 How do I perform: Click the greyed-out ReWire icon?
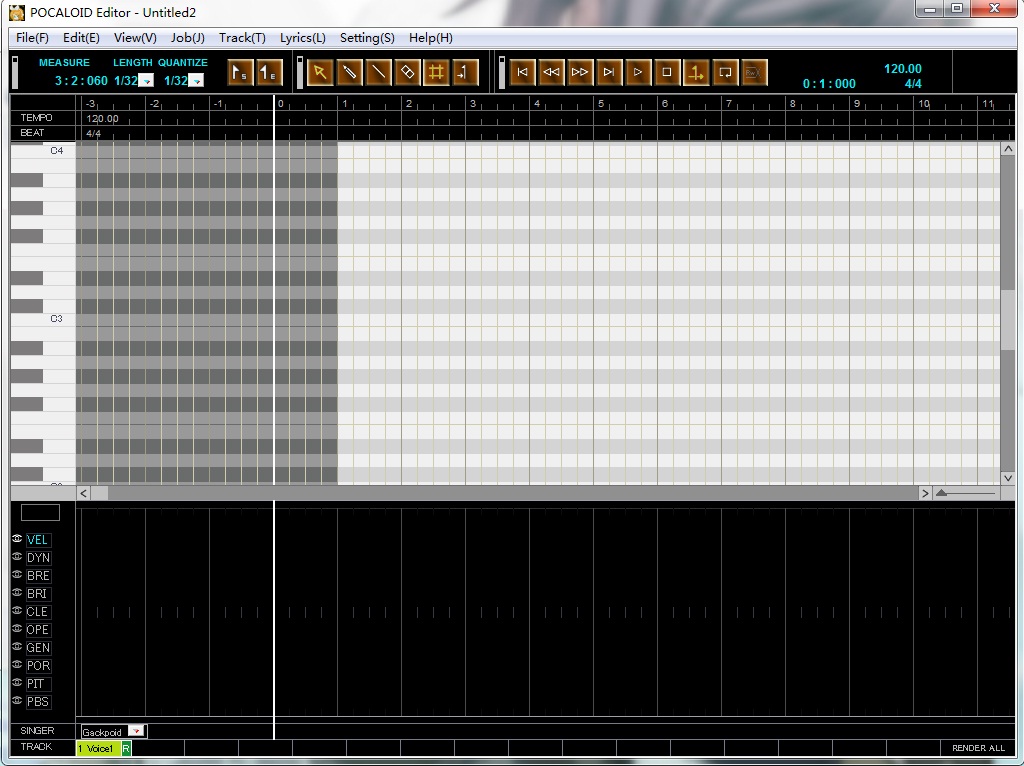[x=754, y=72]
